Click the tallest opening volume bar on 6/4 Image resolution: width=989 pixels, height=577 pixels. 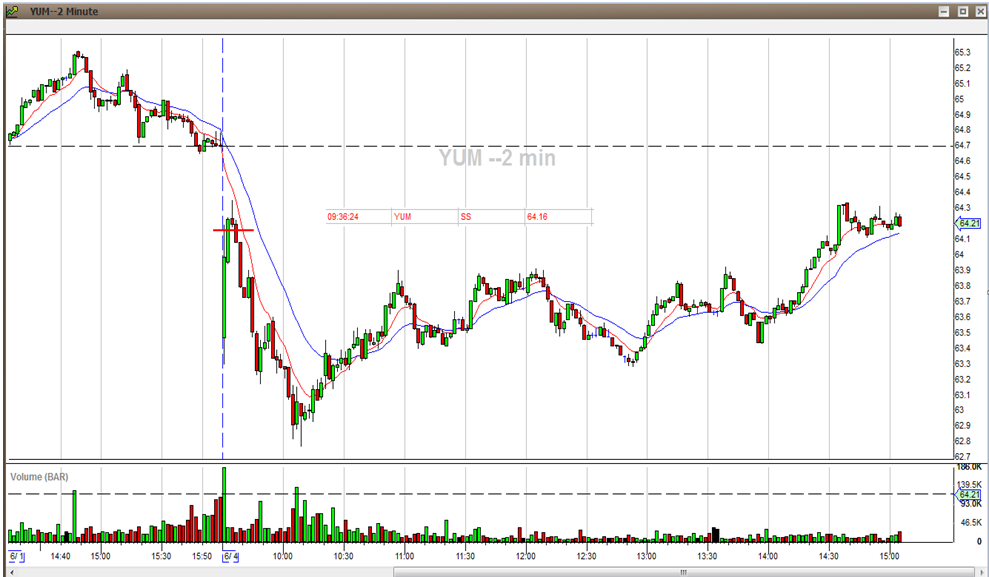point(224,505)
